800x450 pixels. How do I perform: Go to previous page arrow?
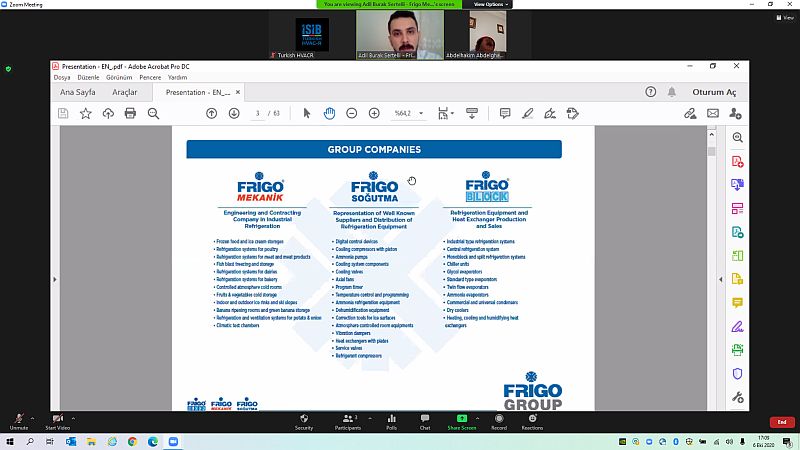pyautogui.click(x=211, y=113)
